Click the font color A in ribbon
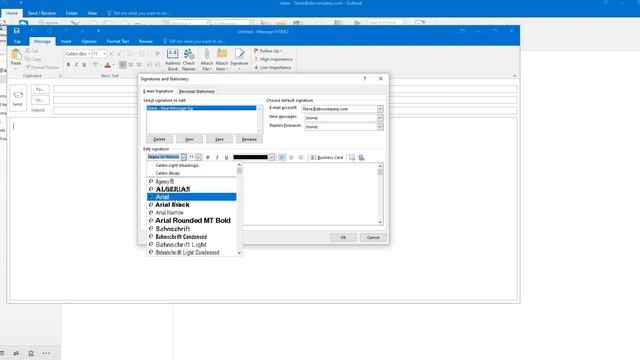This screenshot has width=640, height=360. coord(107,65)
